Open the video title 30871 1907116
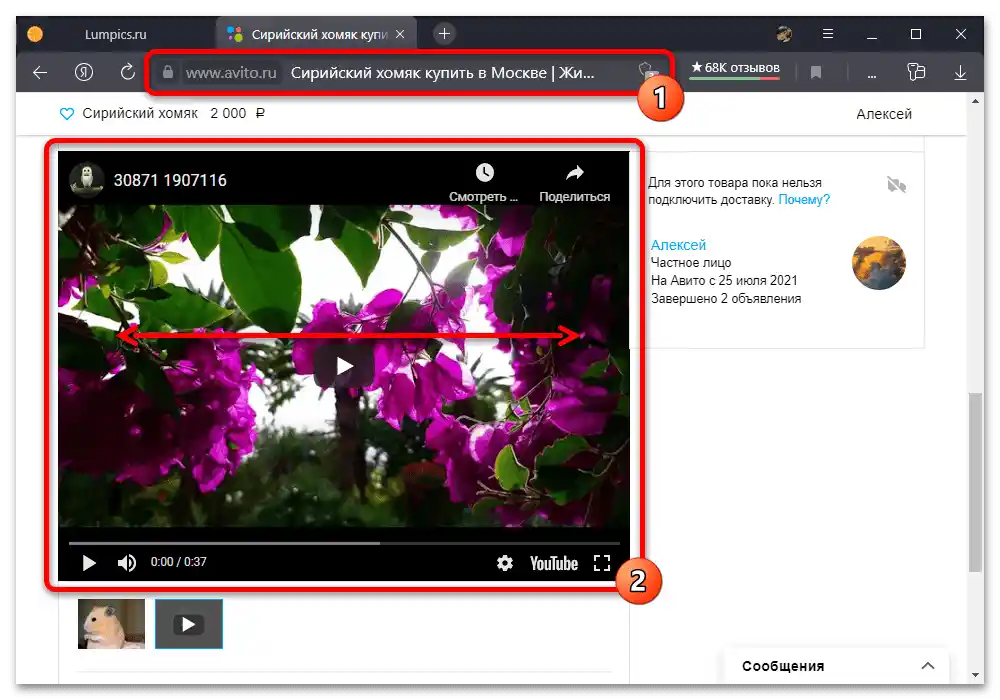Image resolution: width=1000 pixels, height=700 pixels. click(x=170, y=180)
